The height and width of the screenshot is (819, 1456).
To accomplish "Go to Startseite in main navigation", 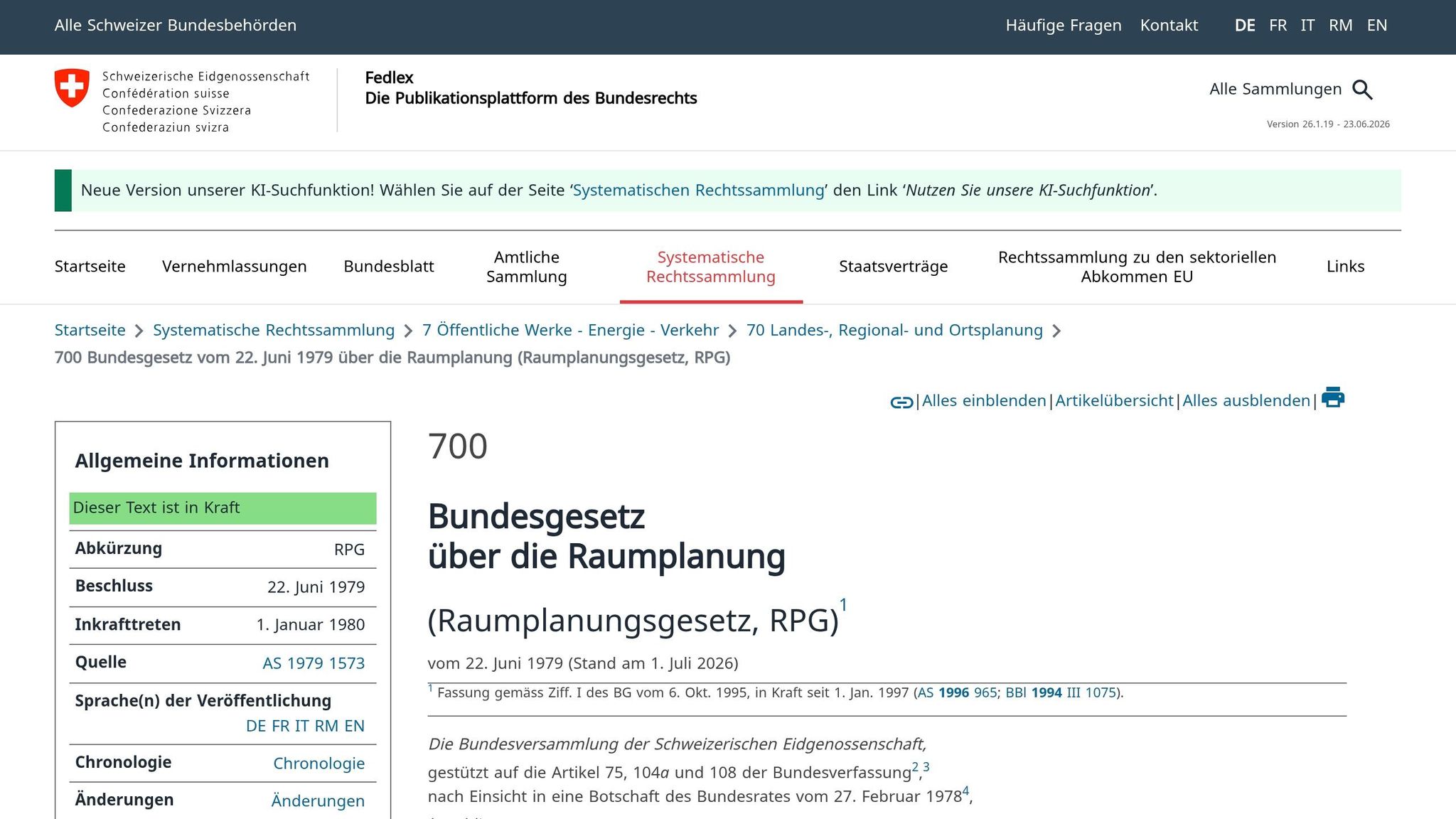I will 90,267.
